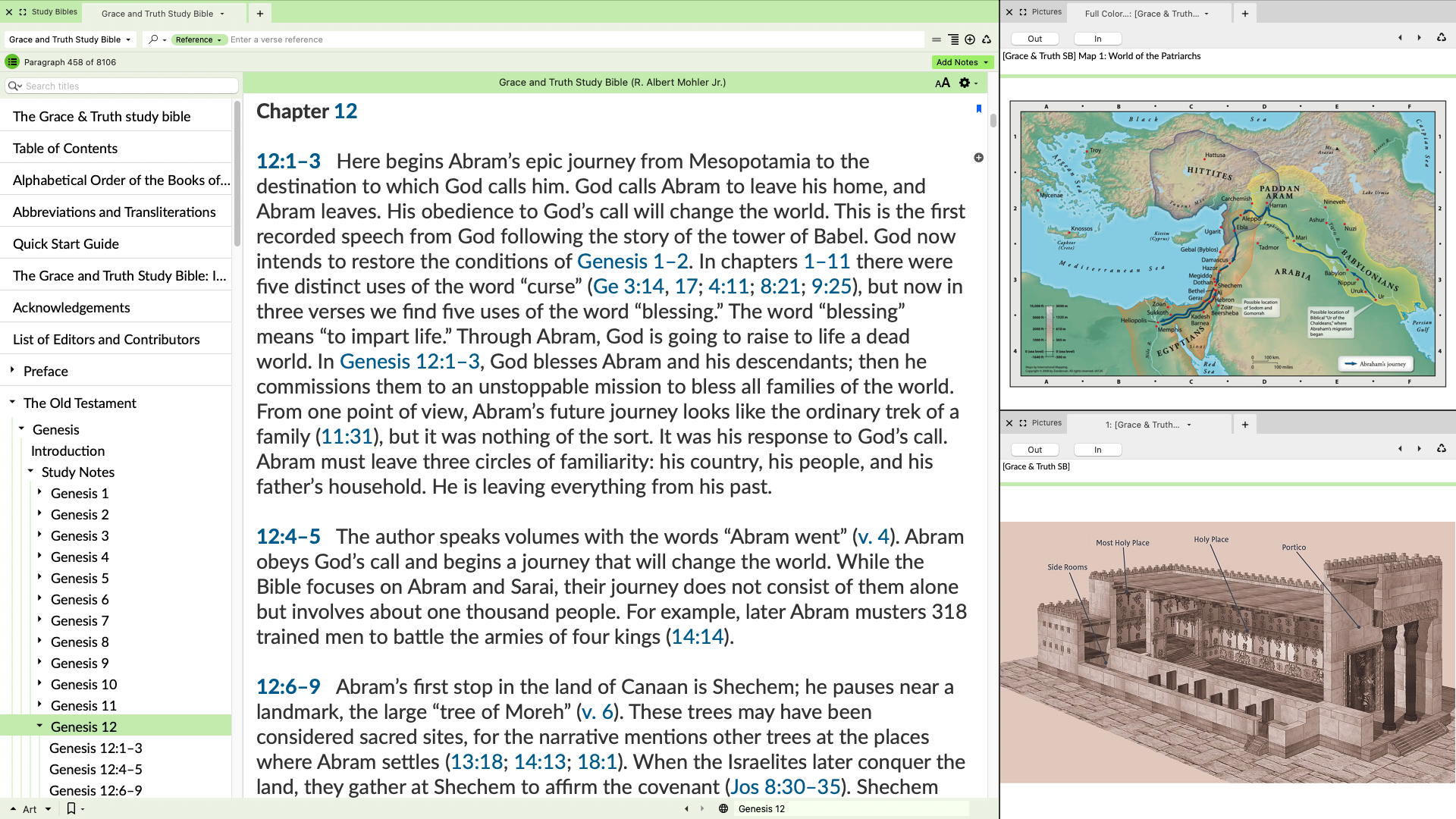
Task: Click the indented text layout icon
Action: 953,39
